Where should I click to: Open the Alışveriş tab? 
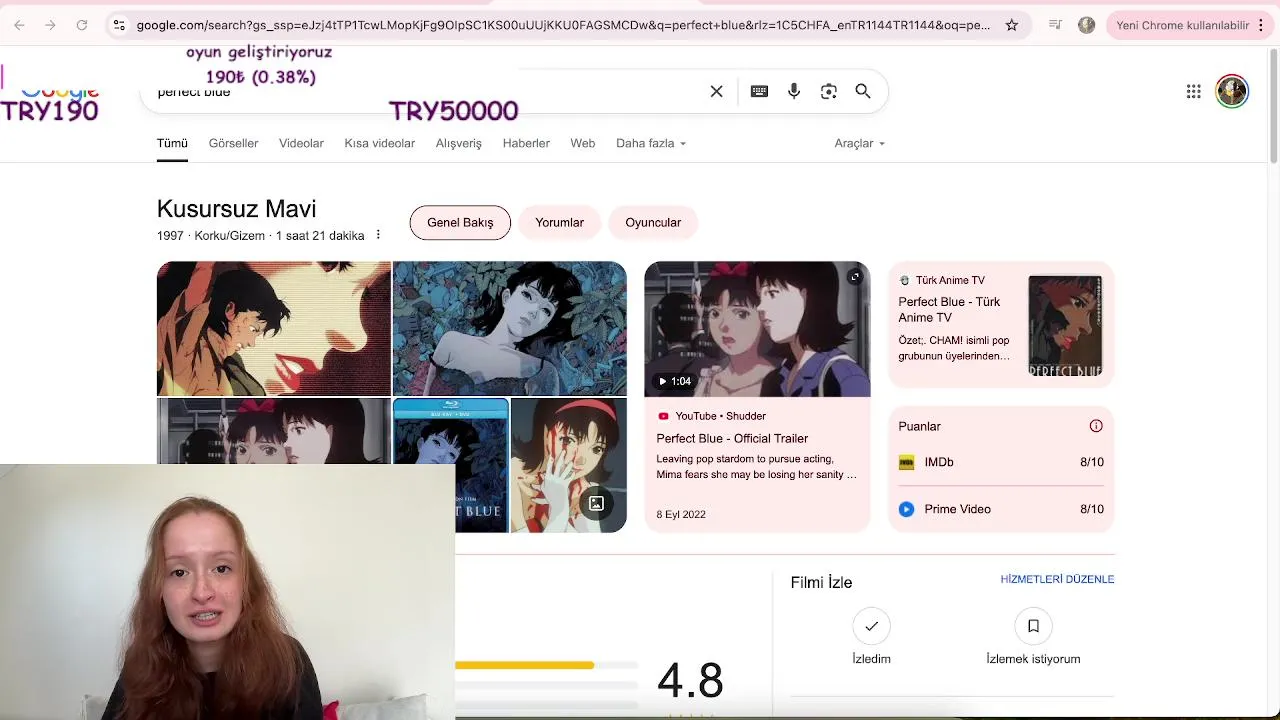[458, 143]
